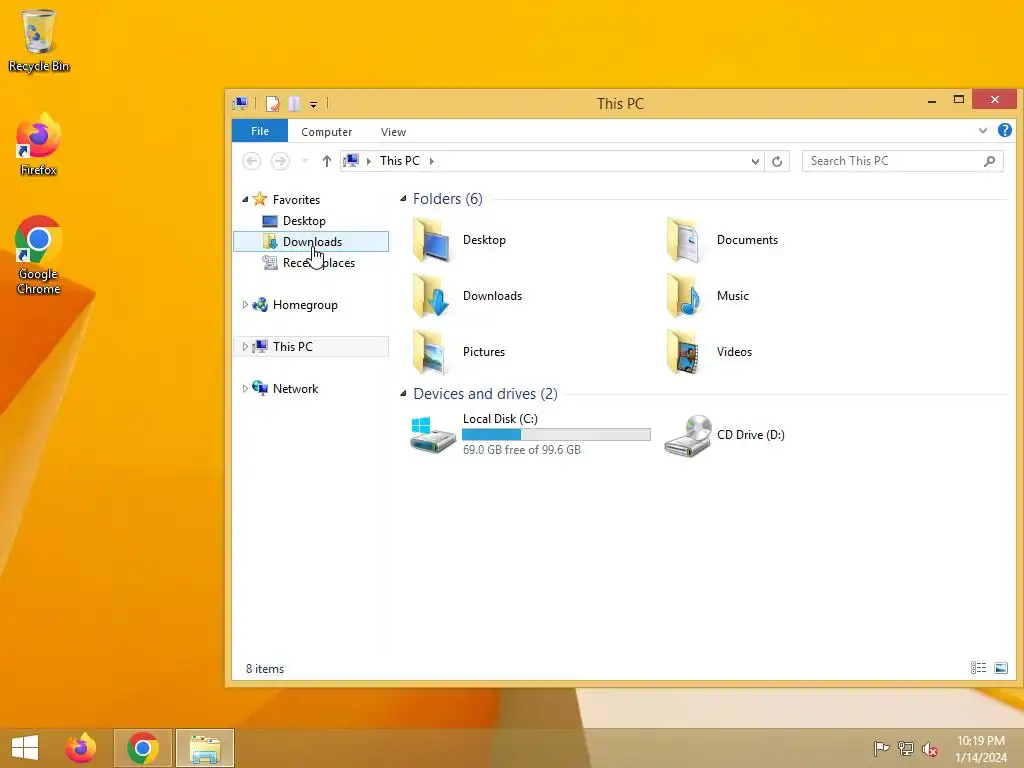Collapse the Devices and drives (2) group

(403, 394)
